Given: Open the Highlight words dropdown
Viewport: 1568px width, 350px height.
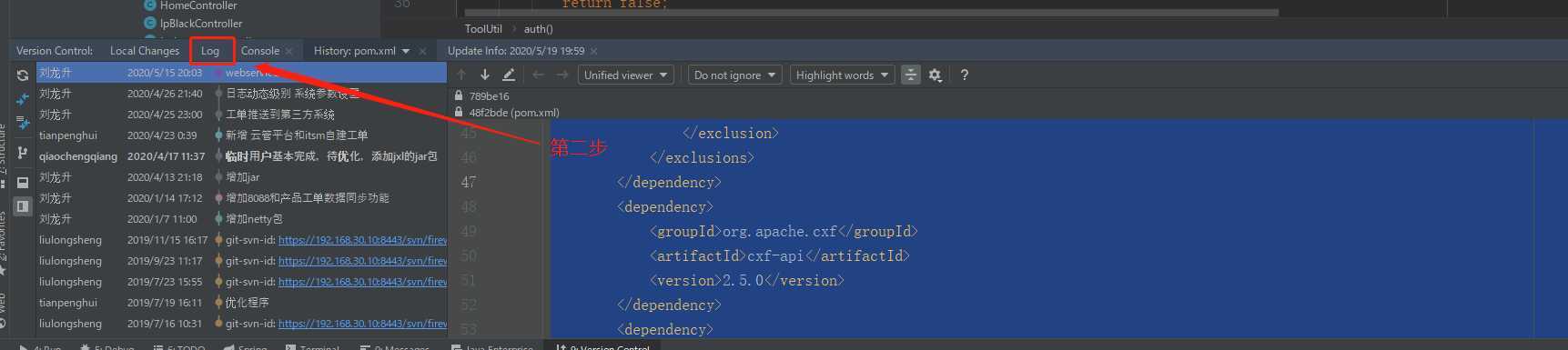Looking at the screenshot, I should [842, 75].
